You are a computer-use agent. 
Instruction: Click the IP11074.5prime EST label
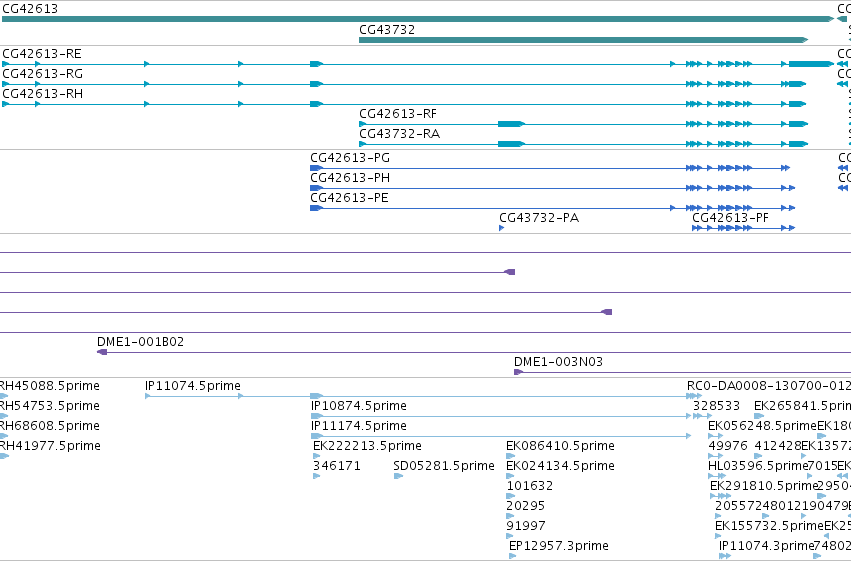(x=193, y=386)
